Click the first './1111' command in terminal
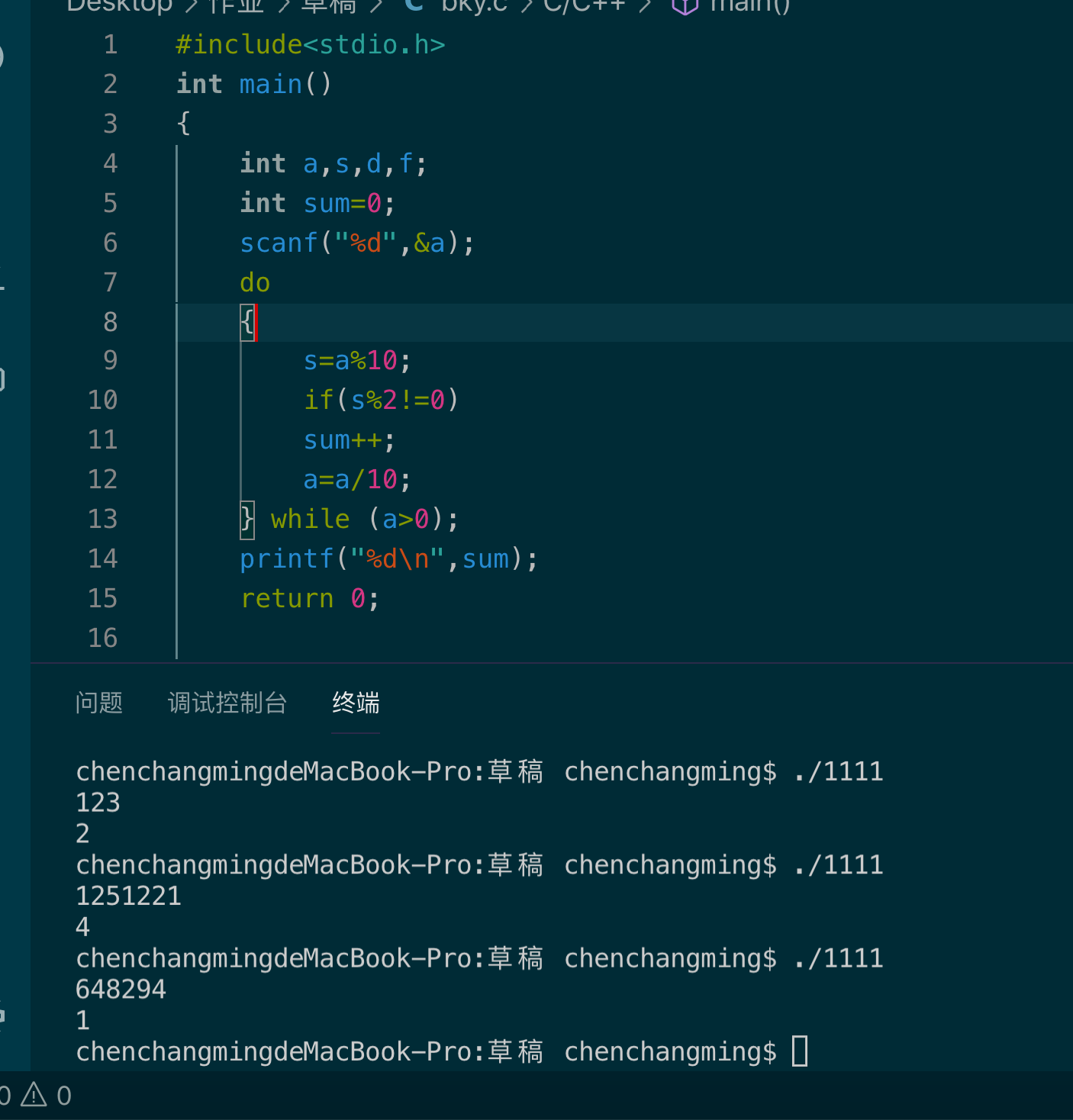Image resolution: width=1073 pixels, height=1120 pixels. 838,771
